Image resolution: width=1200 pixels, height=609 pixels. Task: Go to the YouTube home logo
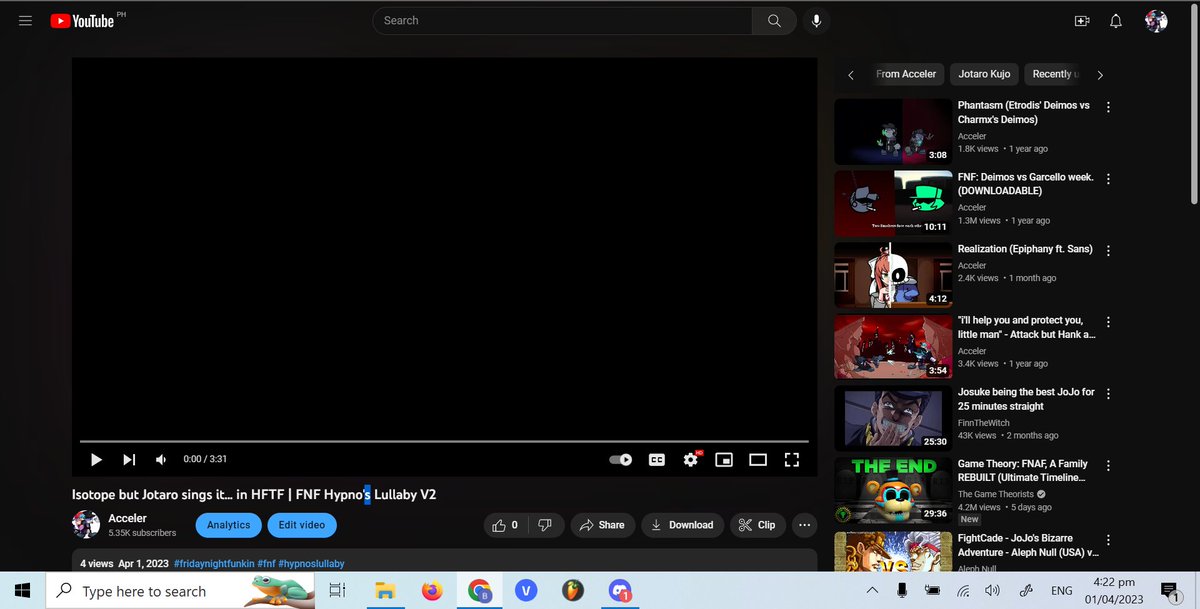click(82, 20)
